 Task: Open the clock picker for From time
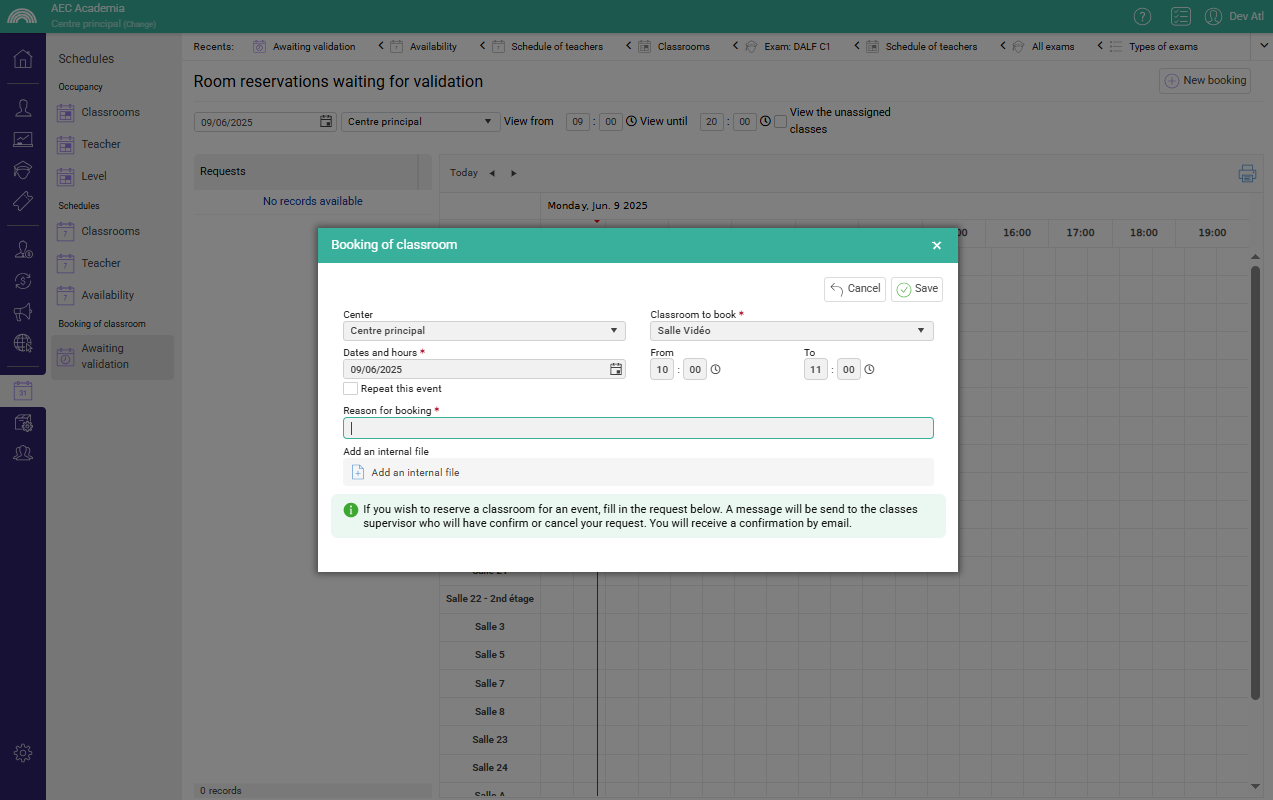[x=715, y=369]
